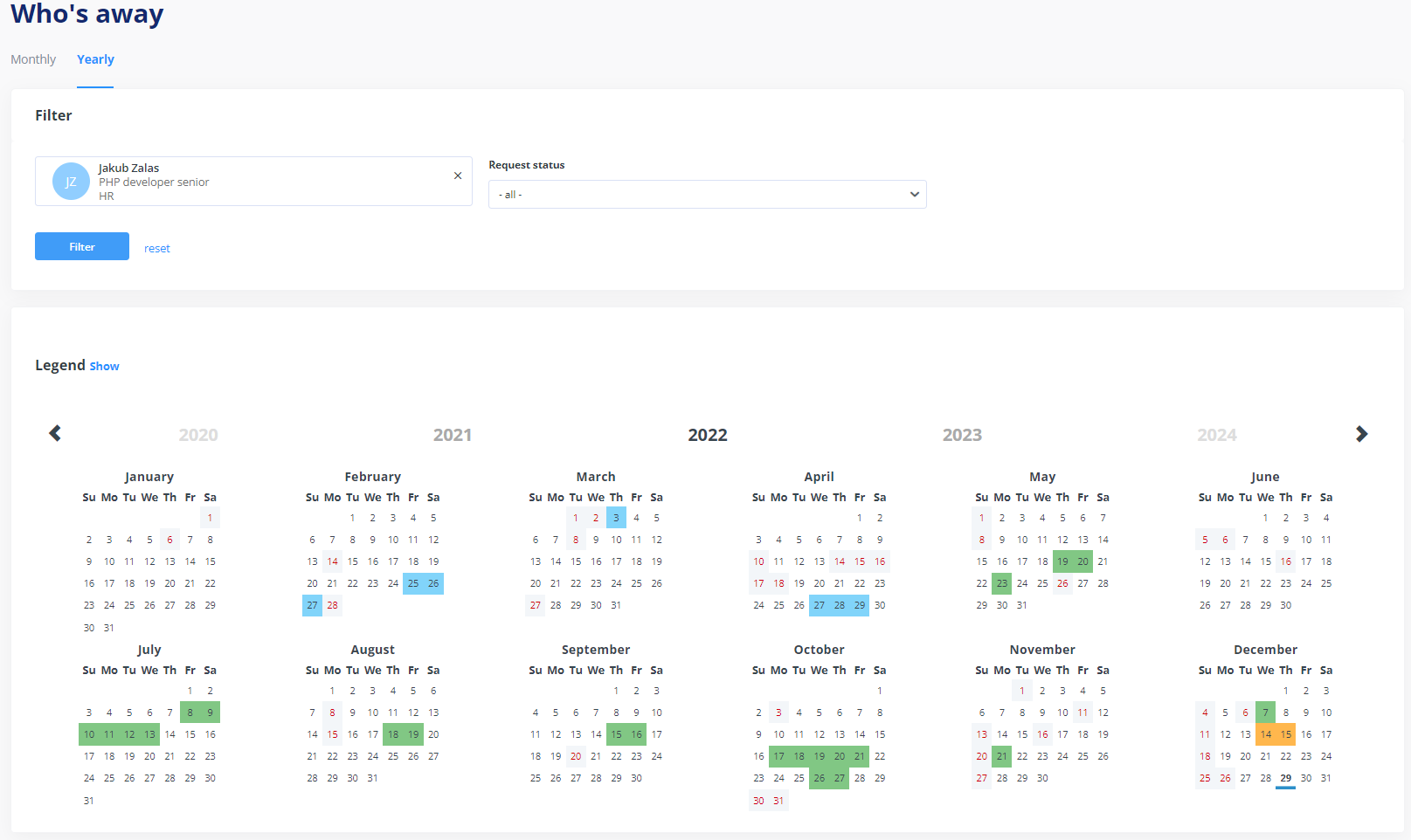Click the JZ avatar icon

click(71, 182)
